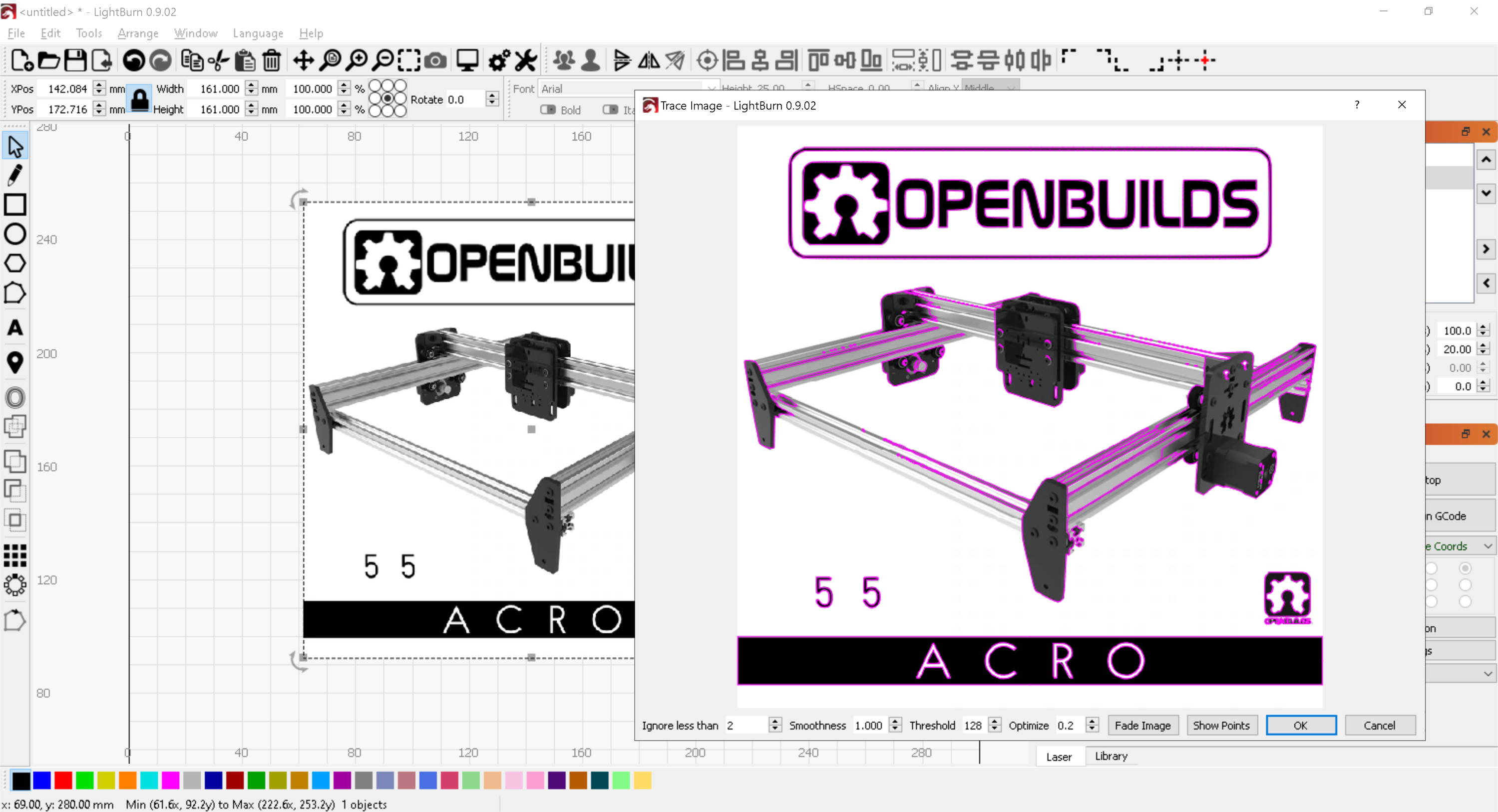Select the Text tool (A icon)
This screenshot has height=812, width=1498.
pos(15,328)
